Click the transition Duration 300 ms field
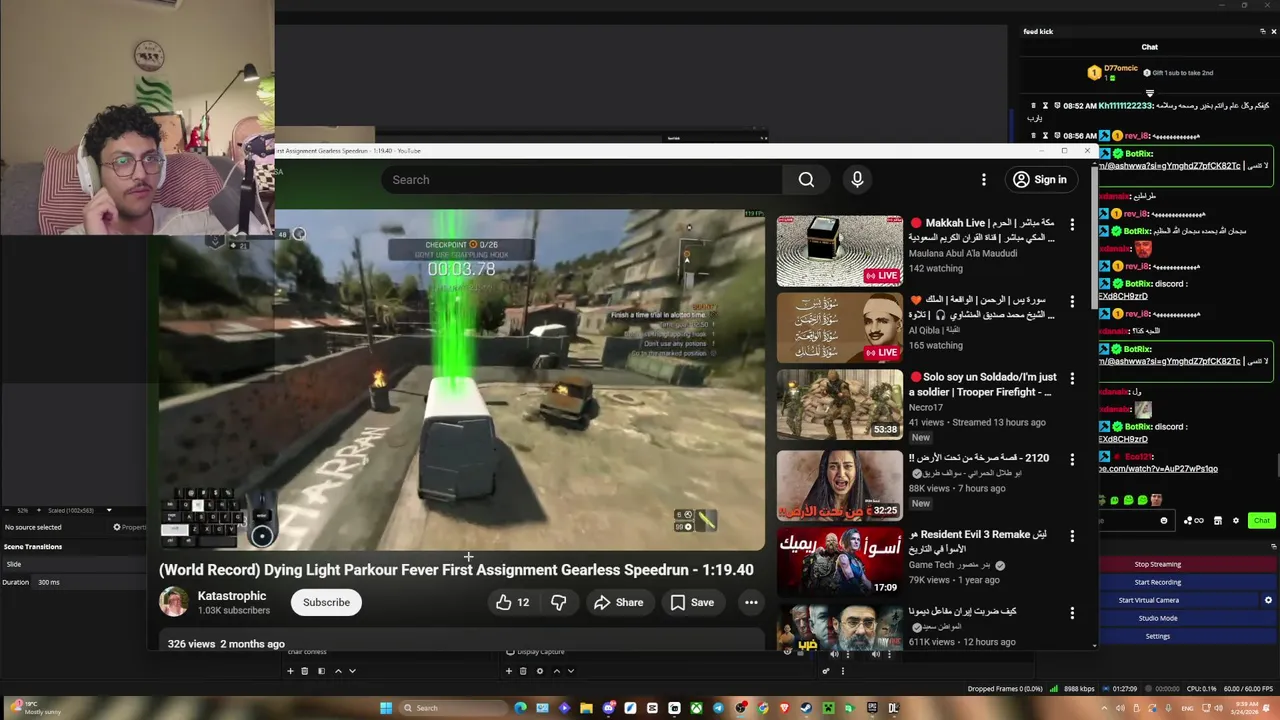The image size is (1280, 720). click(x=90, y=582)
